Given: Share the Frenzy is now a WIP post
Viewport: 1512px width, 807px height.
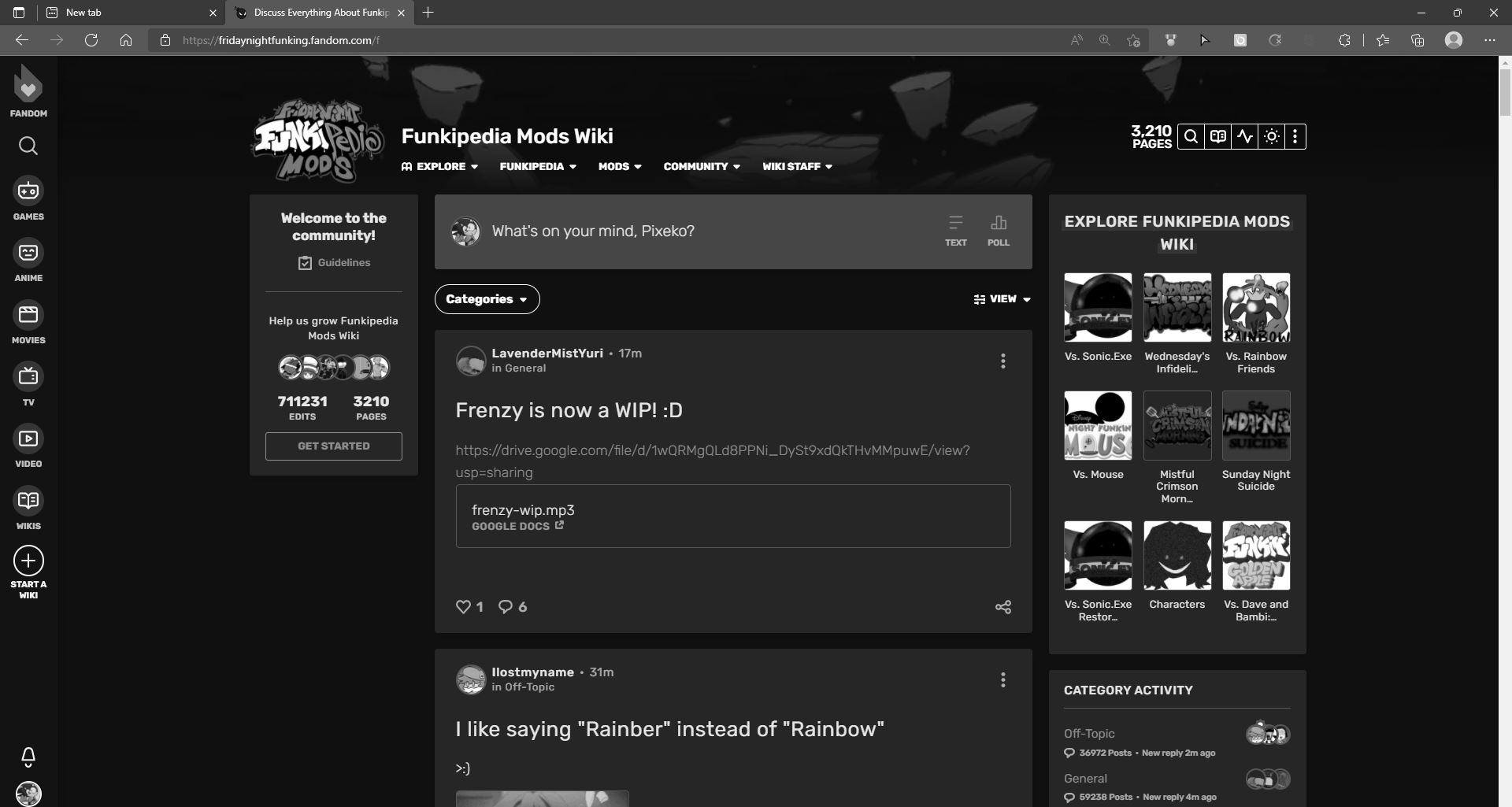Looking at the screenshot, I should pyautogui.click(x=1002, y=607).
